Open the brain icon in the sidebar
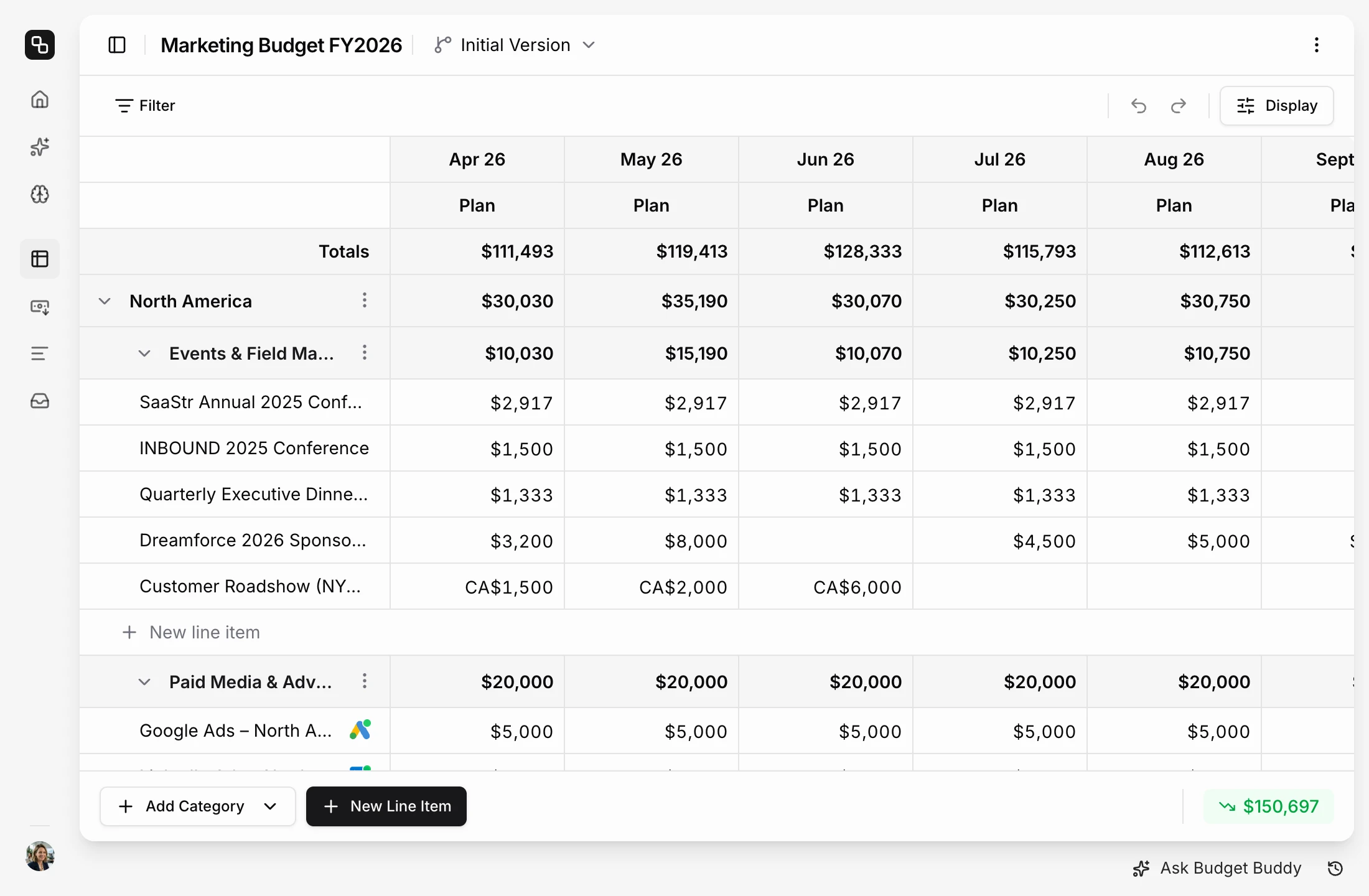 40,195
